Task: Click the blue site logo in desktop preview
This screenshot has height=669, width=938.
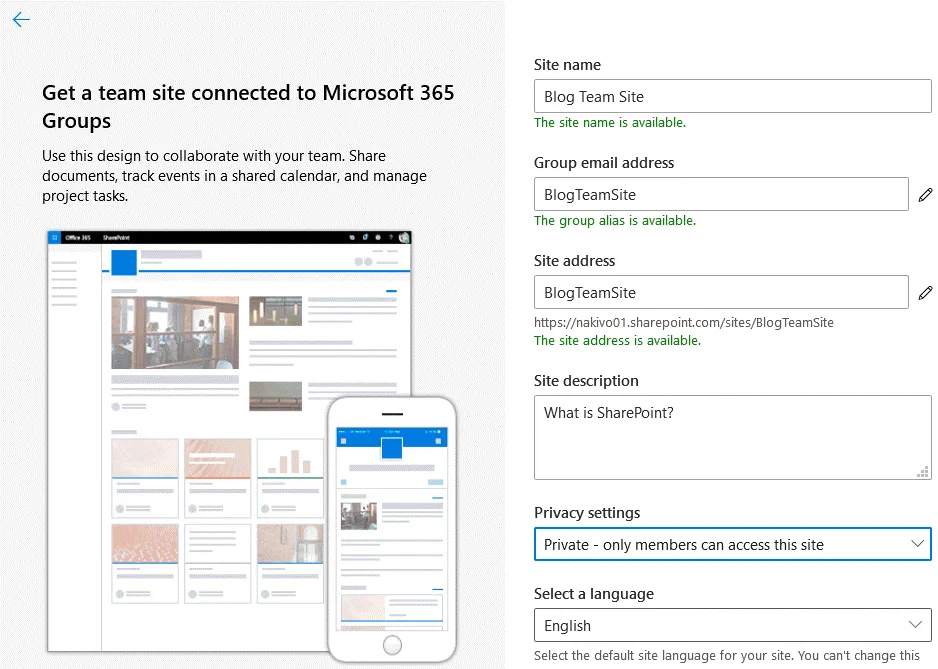Action: tap(124, 262)
